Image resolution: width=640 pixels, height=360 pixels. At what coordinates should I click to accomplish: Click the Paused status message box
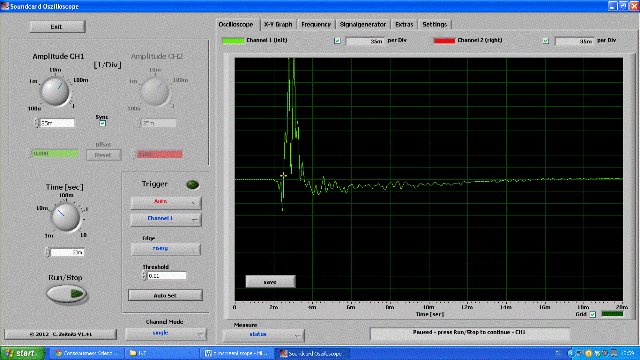469,333
